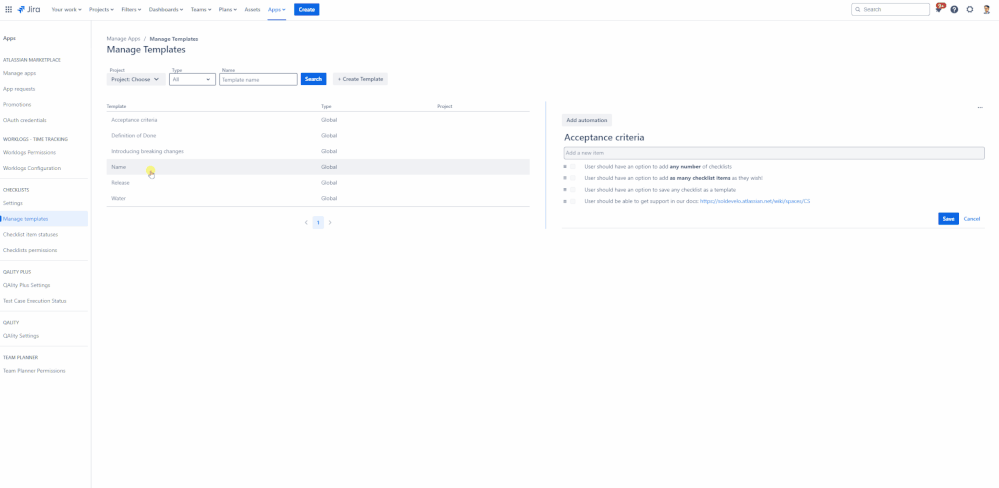Open Worklogs Configuration in the sidebar
Viewport: 999px width, 488px height.
click(x=32, y=168)
